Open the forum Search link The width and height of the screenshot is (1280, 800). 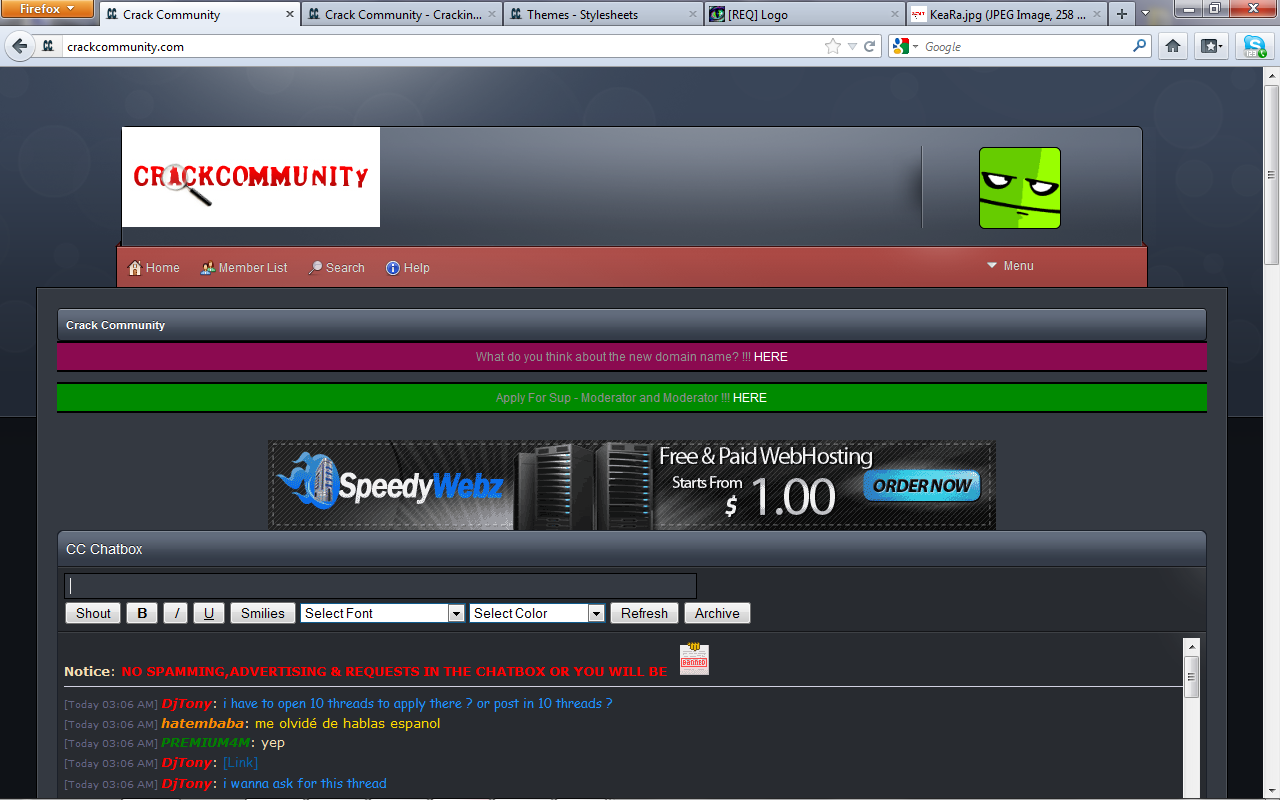(345, 268)
